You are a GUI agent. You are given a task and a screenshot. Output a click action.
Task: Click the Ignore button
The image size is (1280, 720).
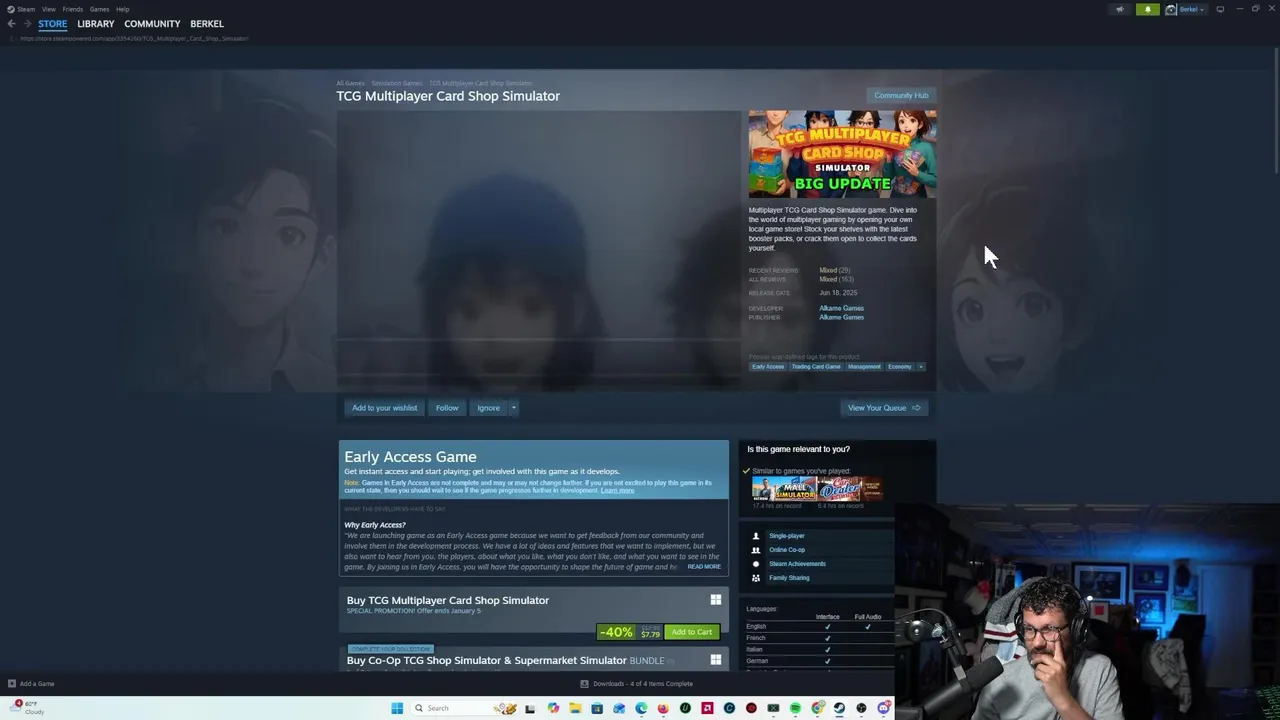(488, 408)
